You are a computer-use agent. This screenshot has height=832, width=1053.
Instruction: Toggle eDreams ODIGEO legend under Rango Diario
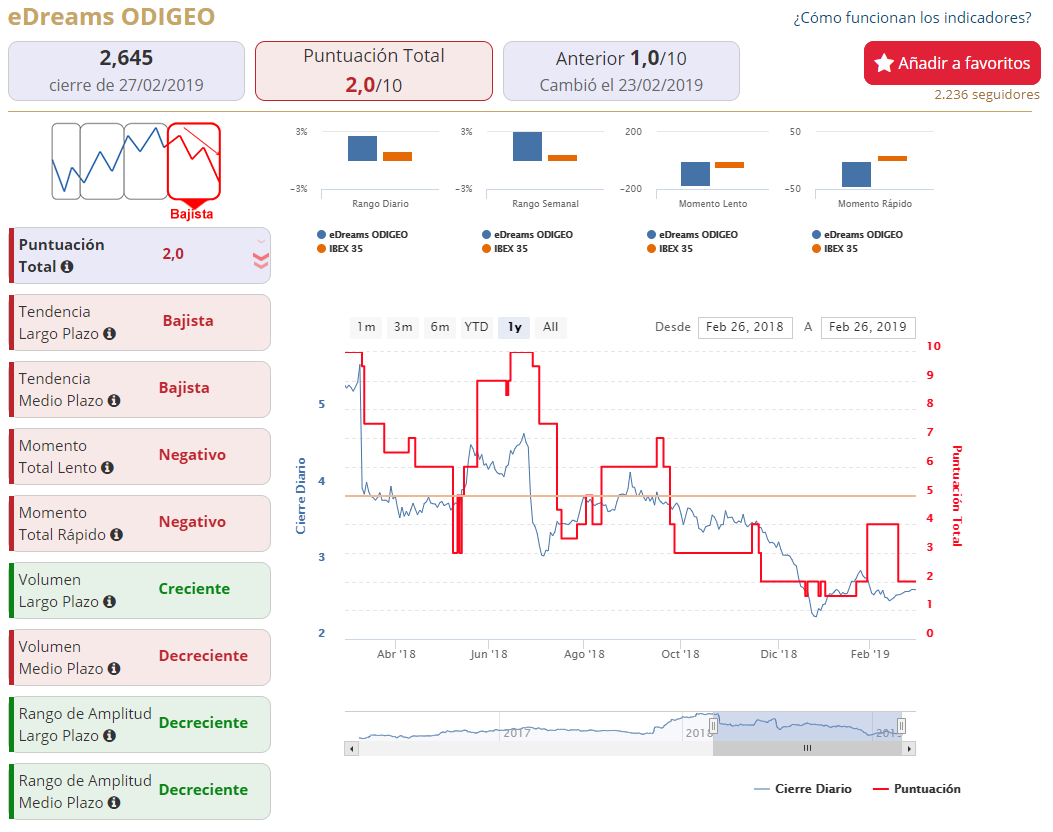click(363, 234)
